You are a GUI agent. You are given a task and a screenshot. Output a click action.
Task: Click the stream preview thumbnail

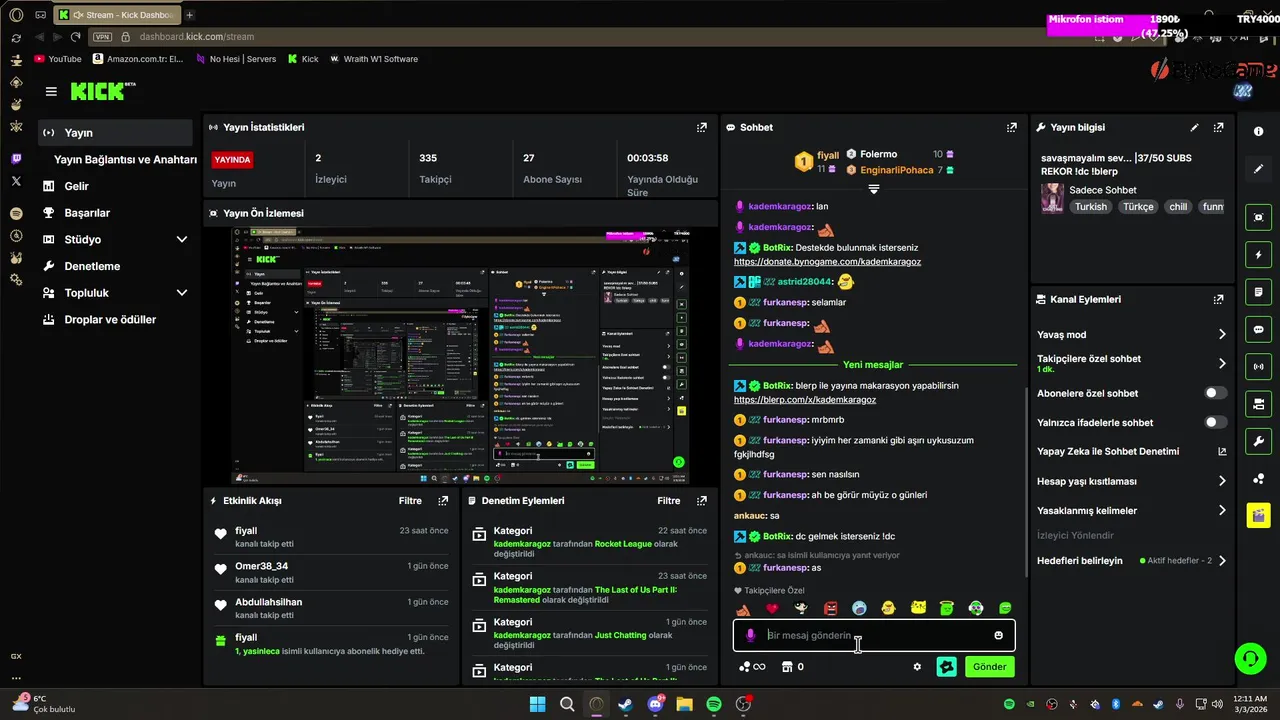click(x=460, y=356)
